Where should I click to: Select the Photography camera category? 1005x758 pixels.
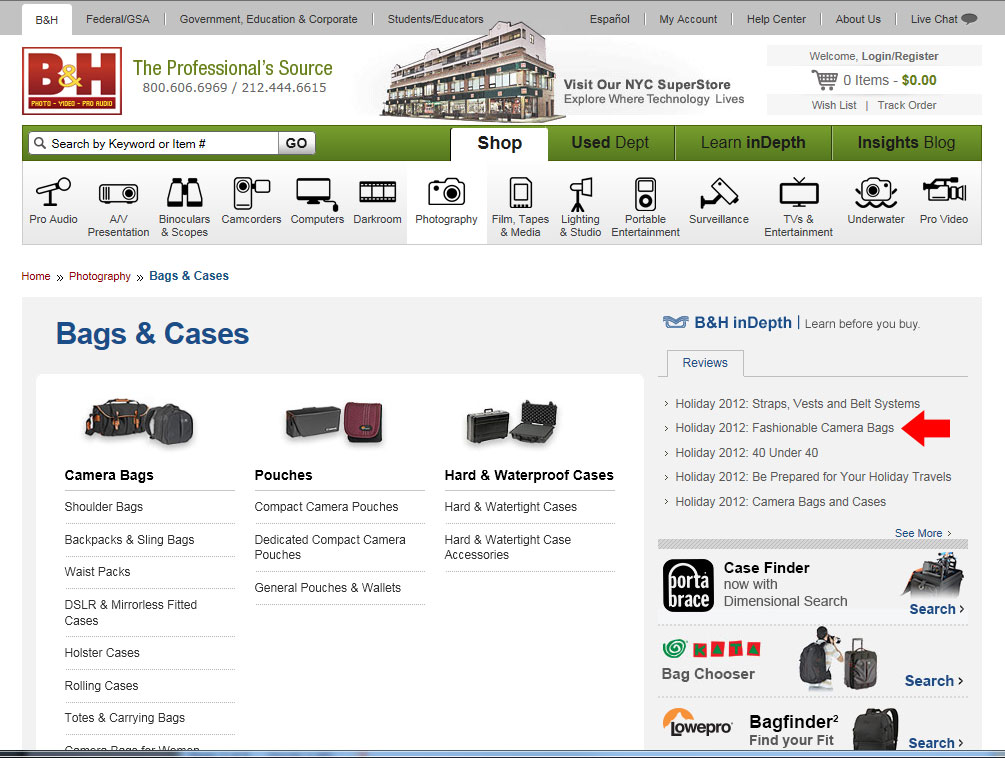(446, 201)
